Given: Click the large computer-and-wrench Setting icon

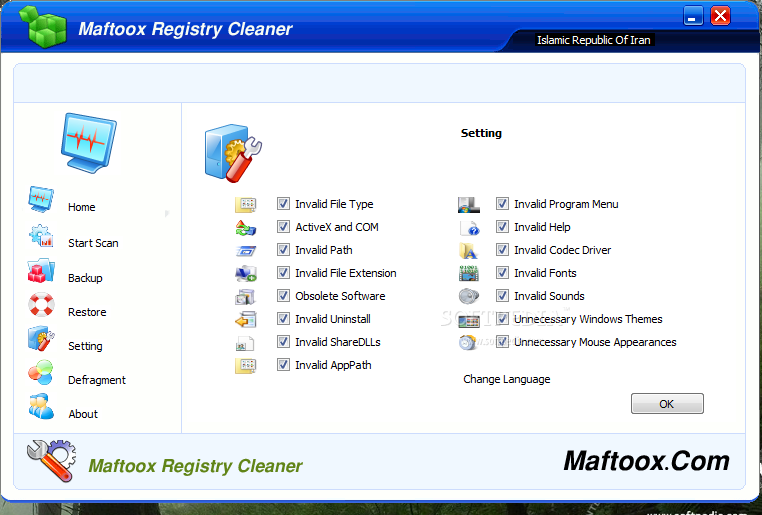Looking at the screenshot, I should [x=233, y=153].
